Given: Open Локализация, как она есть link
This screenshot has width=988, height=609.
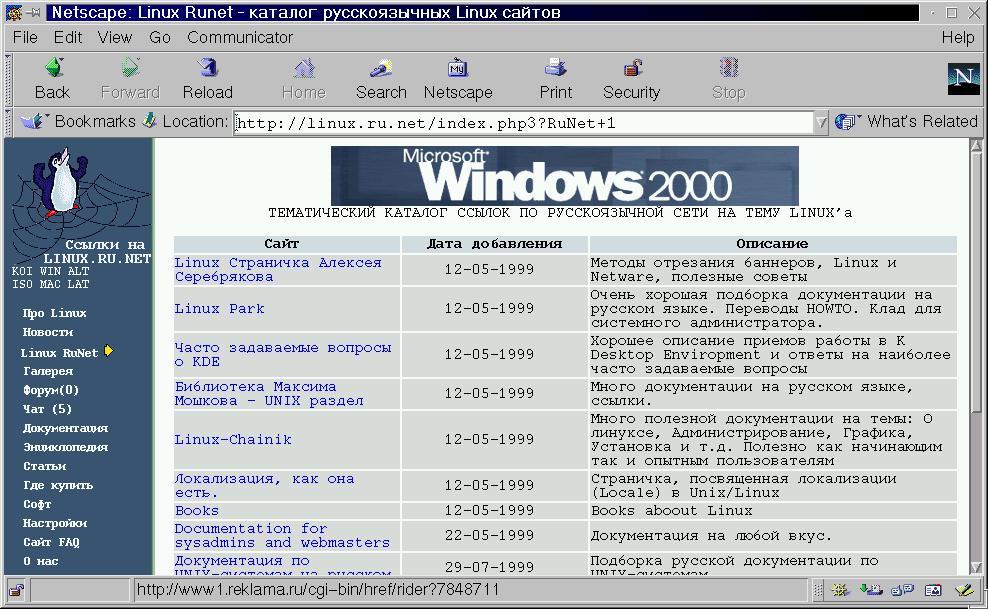Looking at the screenshot, I should [264, 486].
